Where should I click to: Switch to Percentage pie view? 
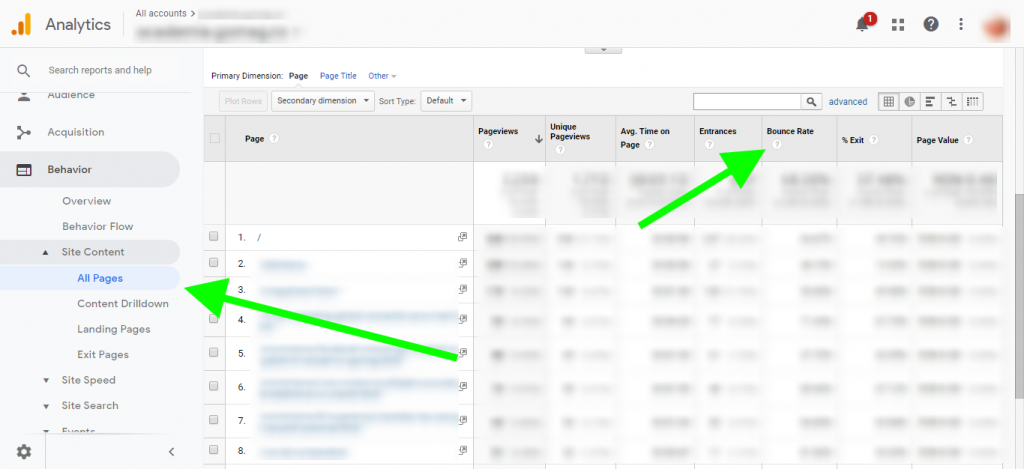910,102
